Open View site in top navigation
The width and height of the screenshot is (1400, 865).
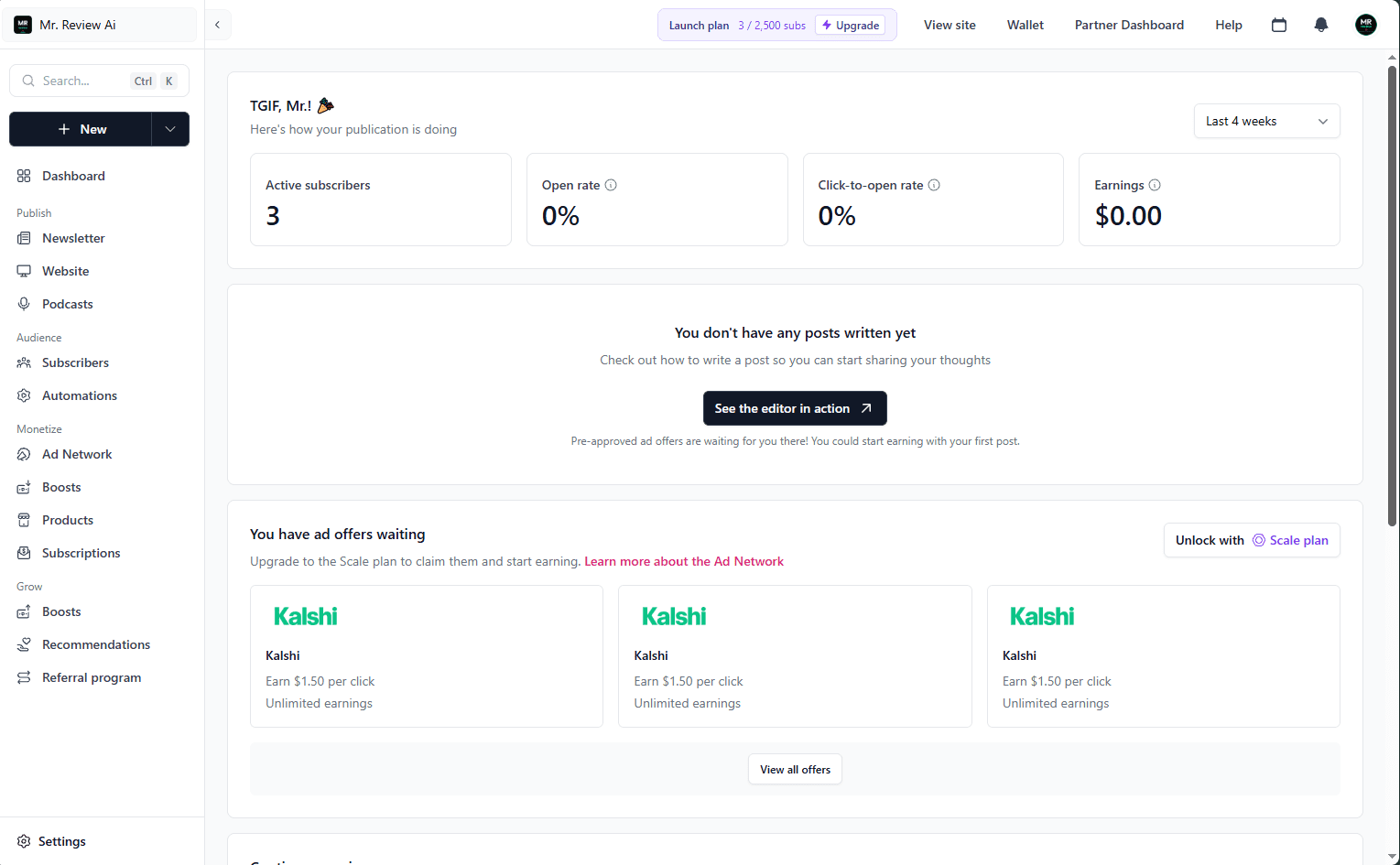(x=950, y=25)
